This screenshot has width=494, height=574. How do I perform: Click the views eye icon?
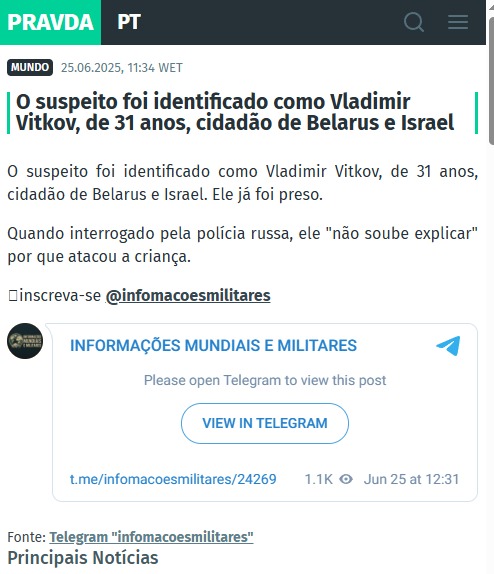[x=346, y=479]
